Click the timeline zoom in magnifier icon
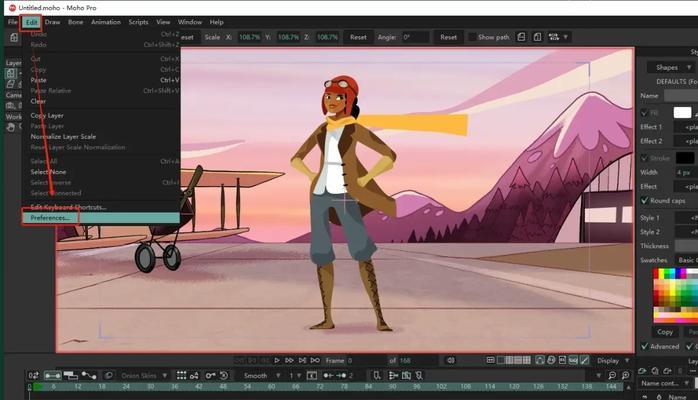The height and width of the screenshot is (400, 698). [625, 376]
